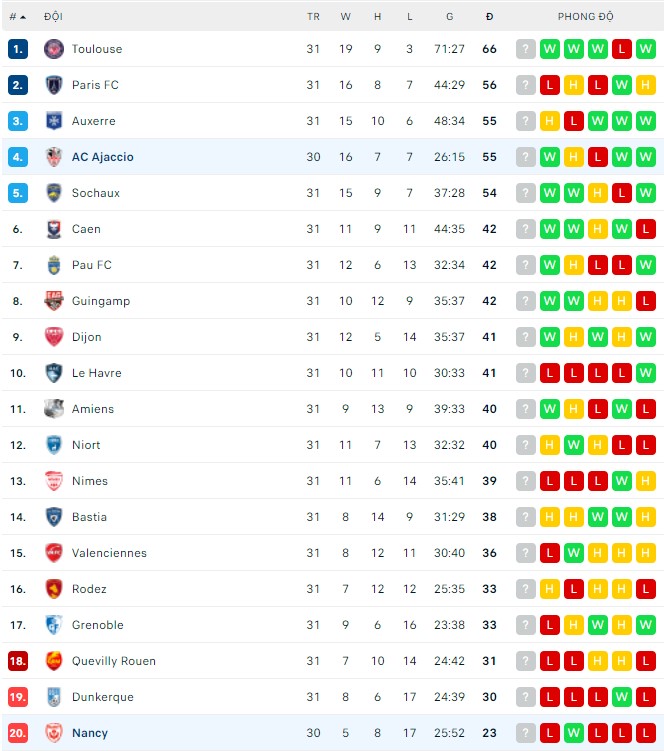Click the Nancy club logo

click(54, 733)
